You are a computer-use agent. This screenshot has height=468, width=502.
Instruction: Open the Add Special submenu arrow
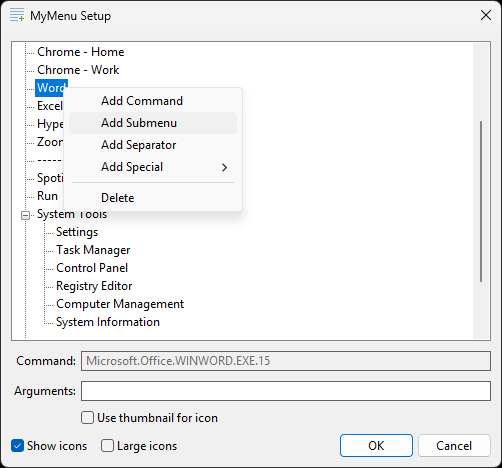tap(224, 167)
